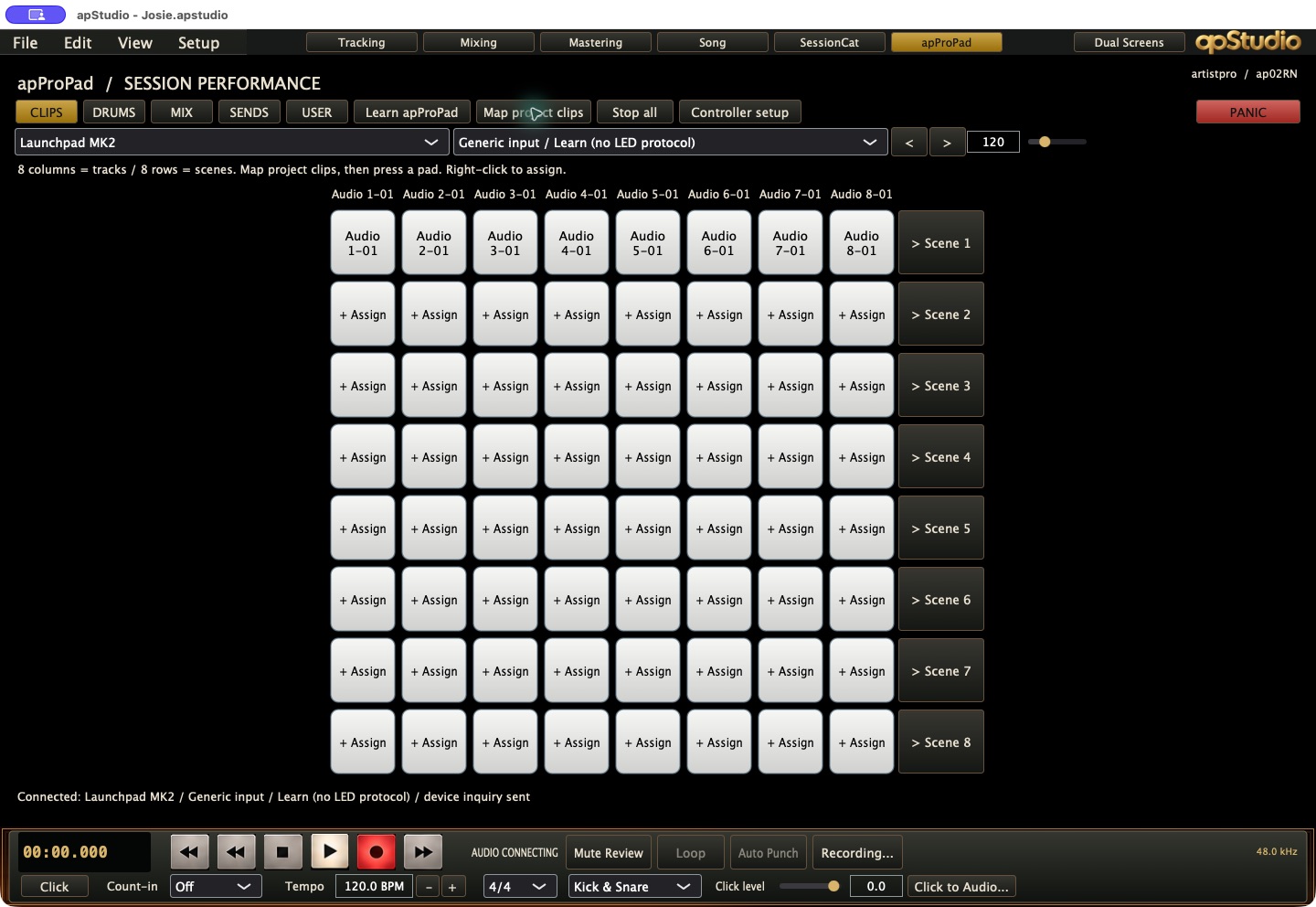Toggle the Loop button
Screen dimensions: 1316x907
click(x=691, y=853)
